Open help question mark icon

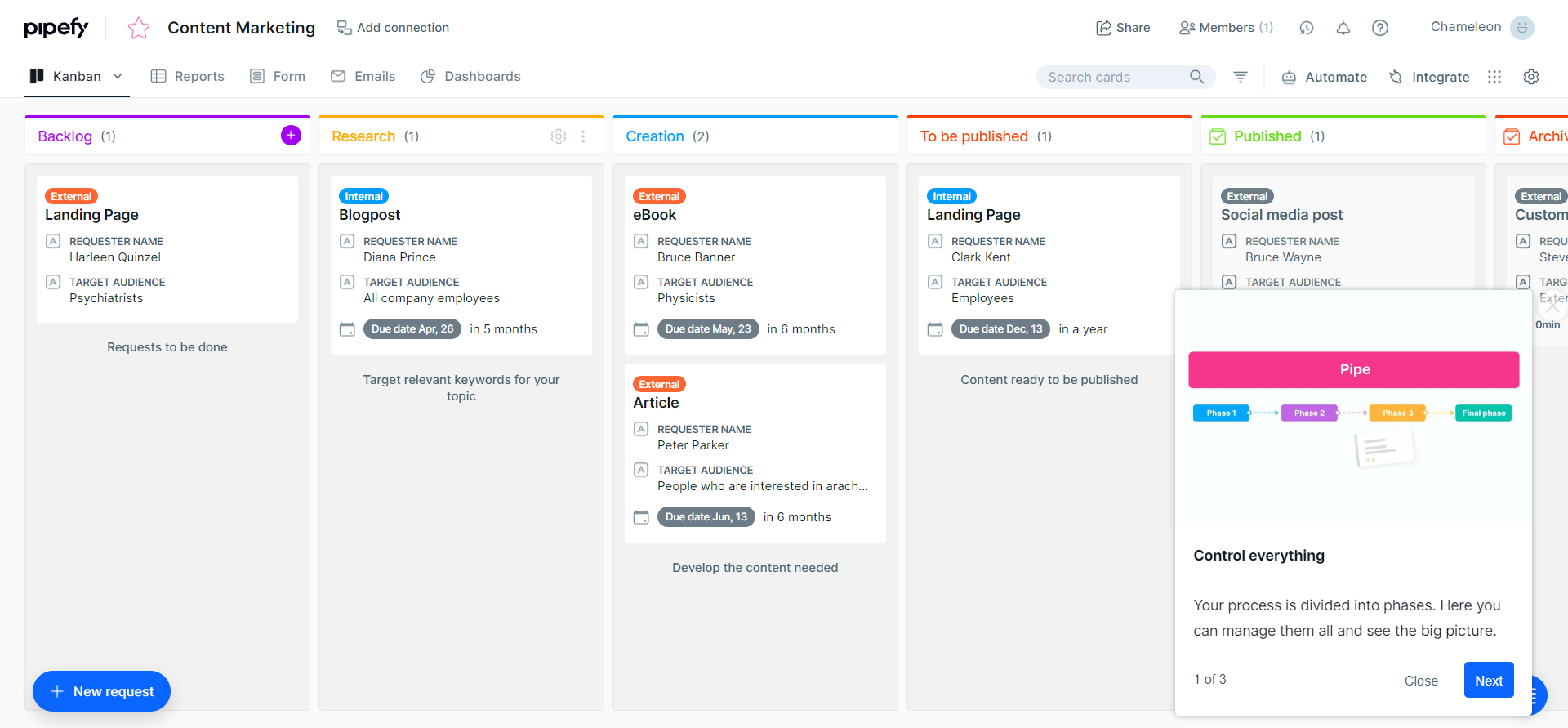pos(1380,28)
